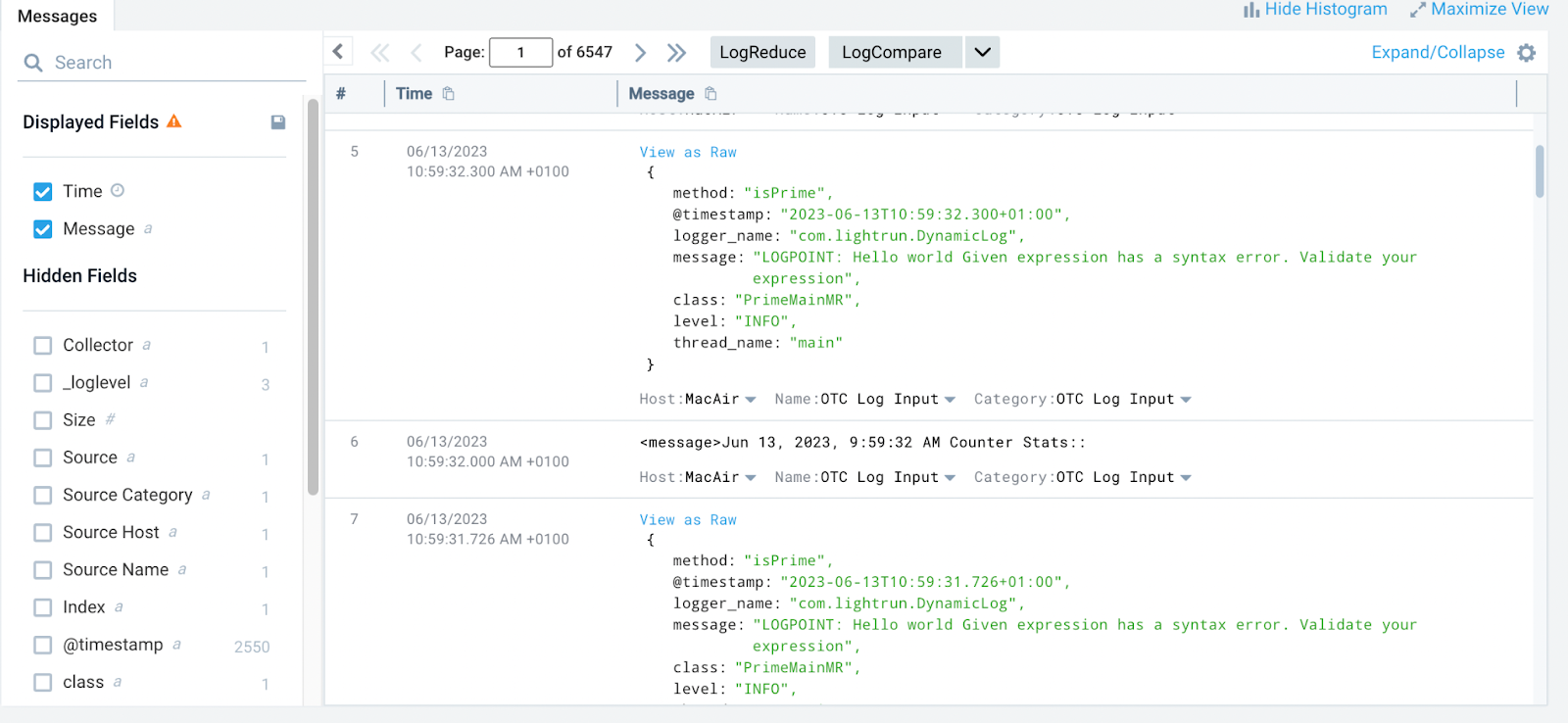Open the LogCompare dropdown arrow
This screenshot has width=1568, height=723.
pyautogui.click(x=982, y=52)
